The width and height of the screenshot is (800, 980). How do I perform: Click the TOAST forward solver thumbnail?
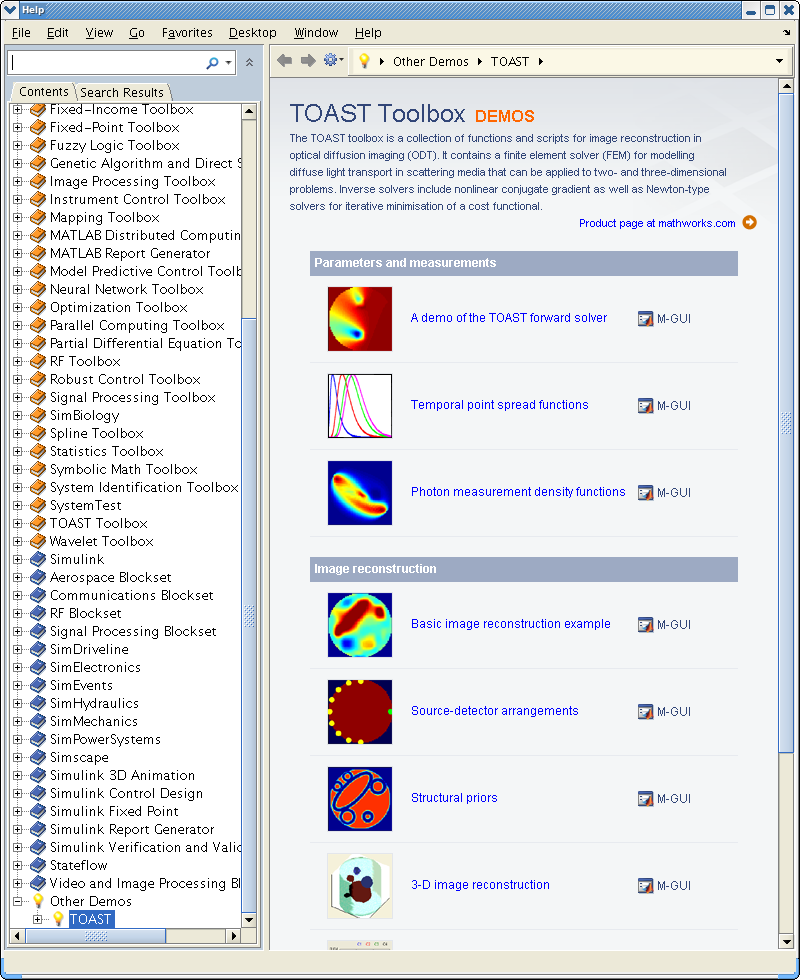tap(360, 319)
